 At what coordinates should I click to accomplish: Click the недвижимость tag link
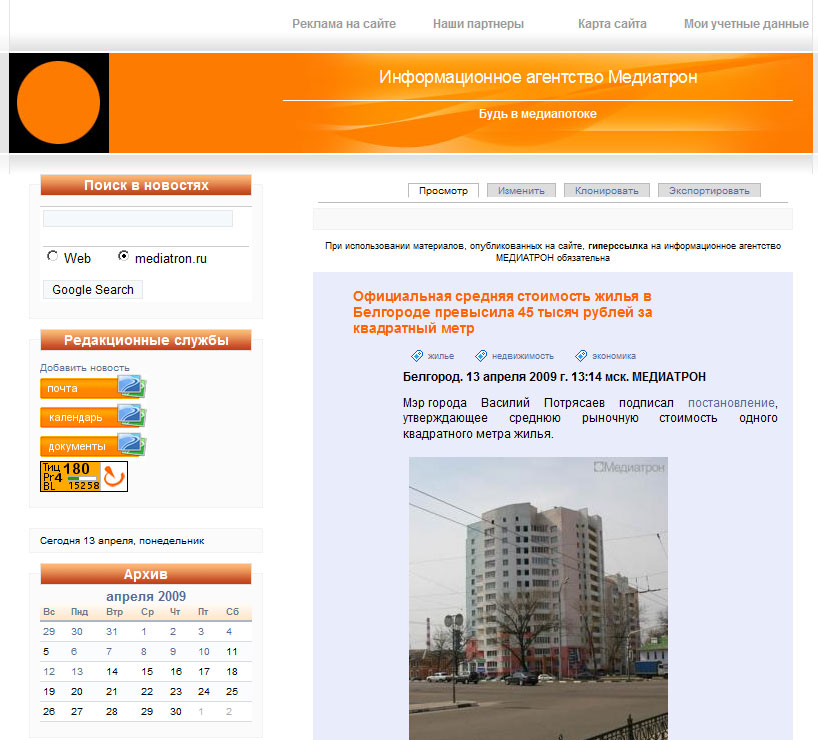[523, 356]
